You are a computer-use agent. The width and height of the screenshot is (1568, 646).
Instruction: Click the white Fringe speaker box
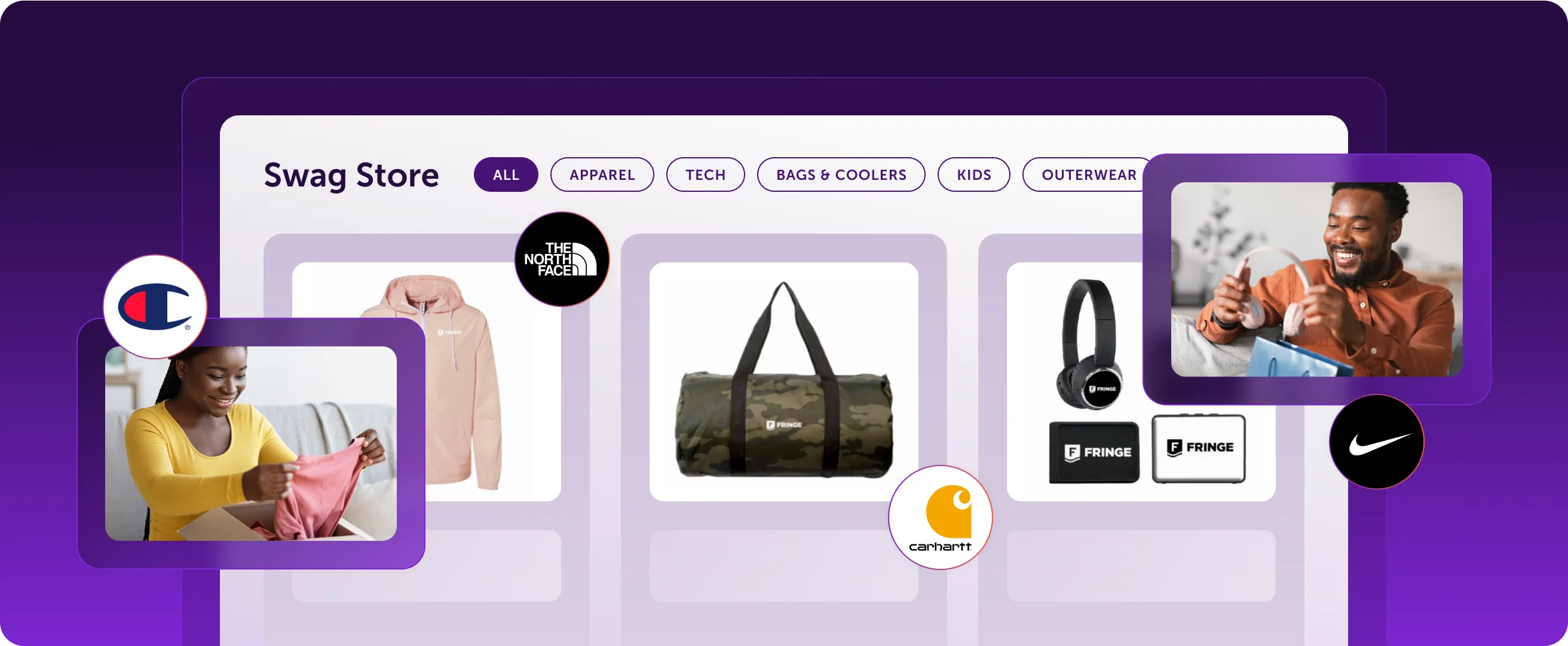point(1199,448)
